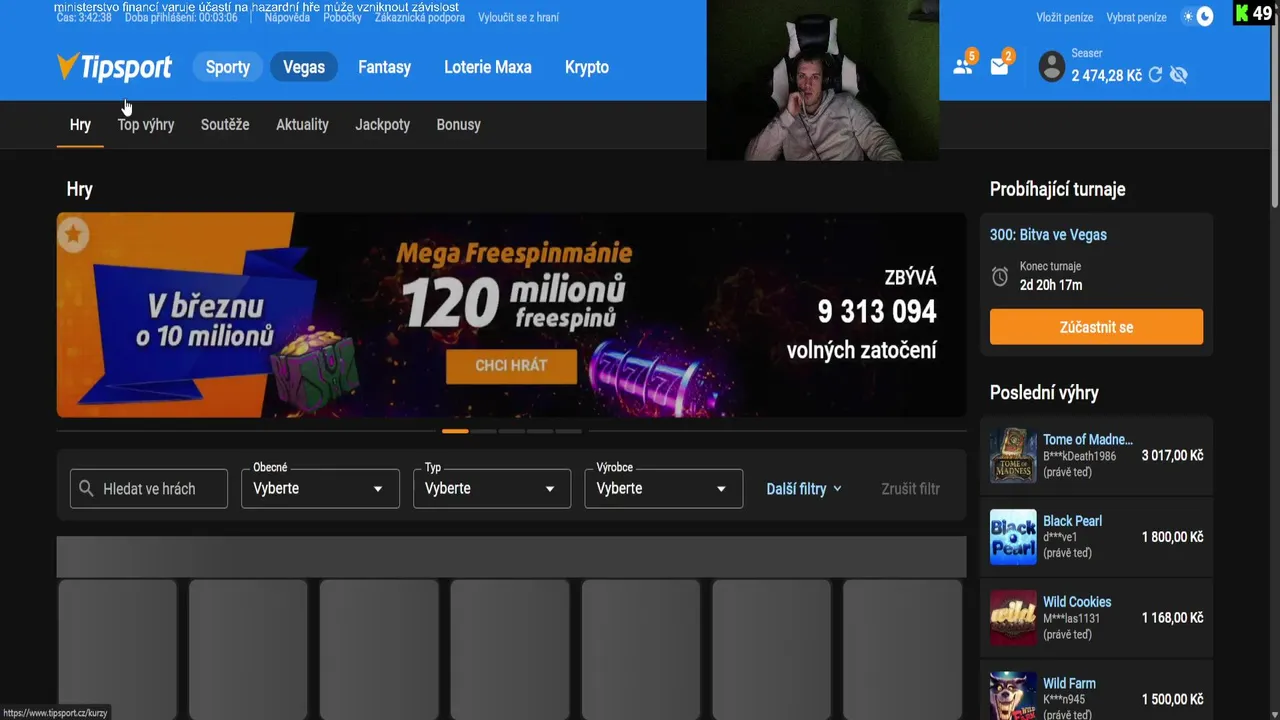Click the Mega Freespinmánie banner
Screen dimensions: 1280x720
pyautogui.click(x=511, y=315)
